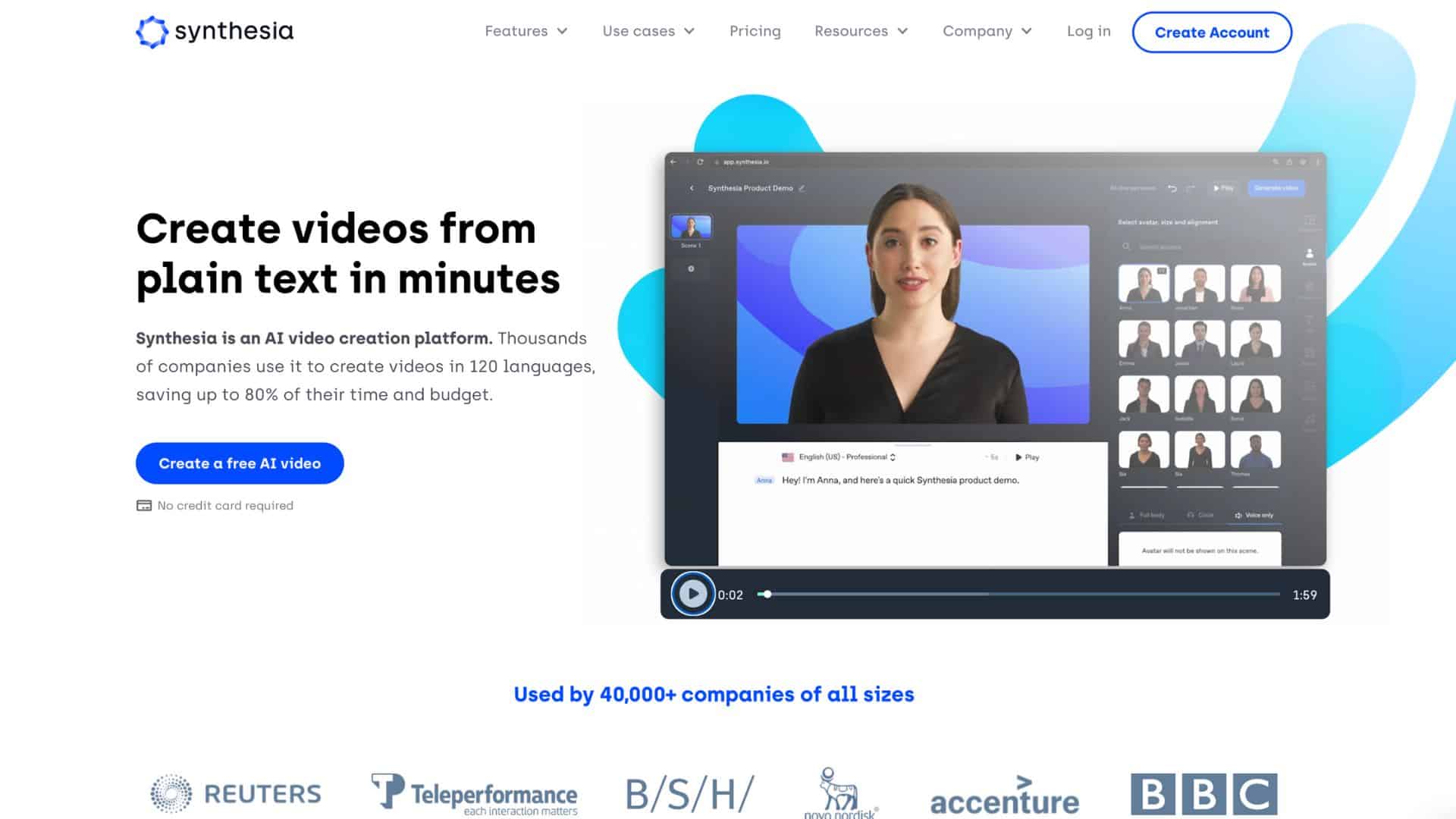The image size is (1456, 819).
Task: Expand the Use Cases navigation dropdown
Action: pos(649,31)
